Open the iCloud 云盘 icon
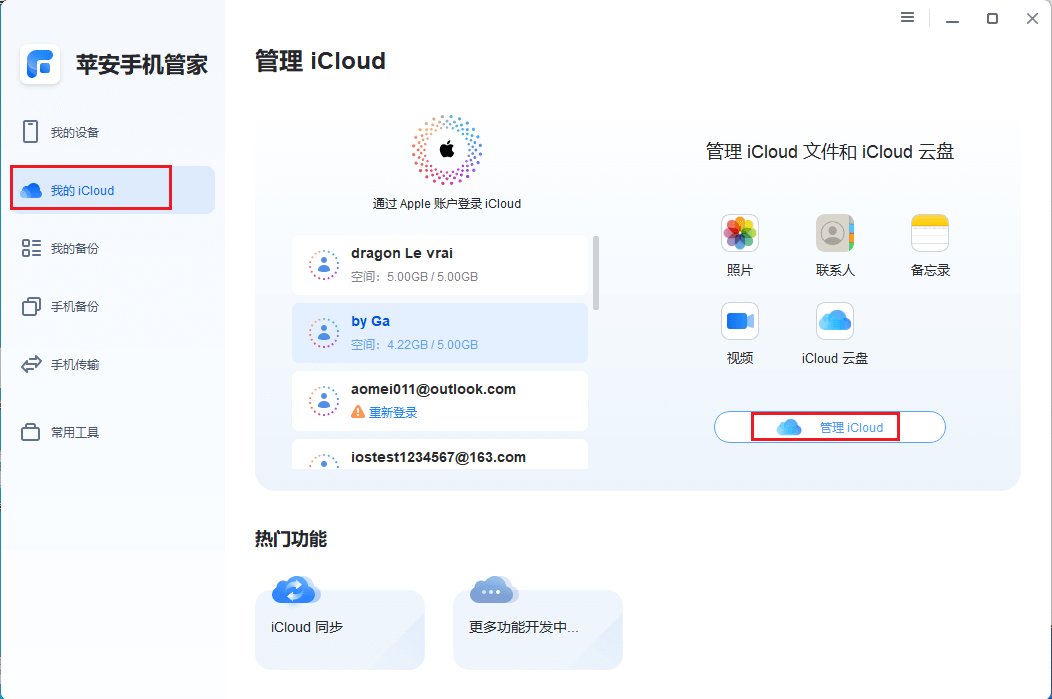This screenshot has width=1052, height=699. click(834, 320)
